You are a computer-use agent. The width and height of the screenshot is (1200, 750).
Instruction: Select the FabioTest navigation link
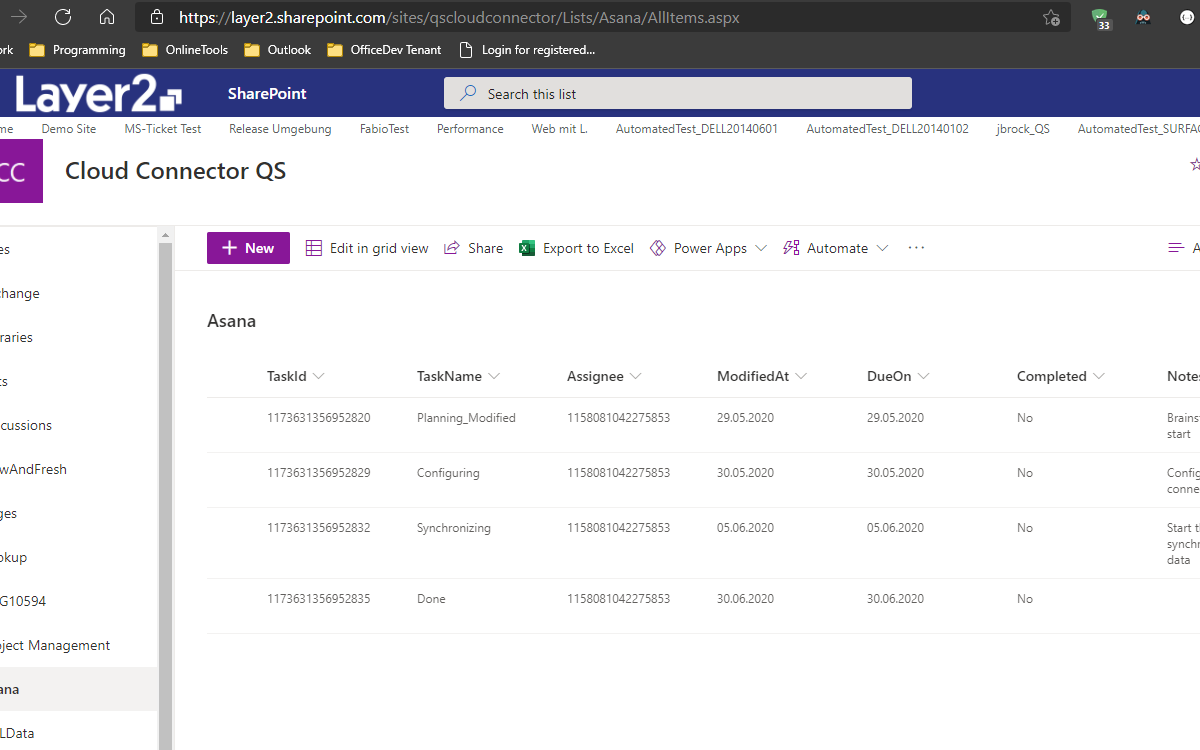(384, 129)
